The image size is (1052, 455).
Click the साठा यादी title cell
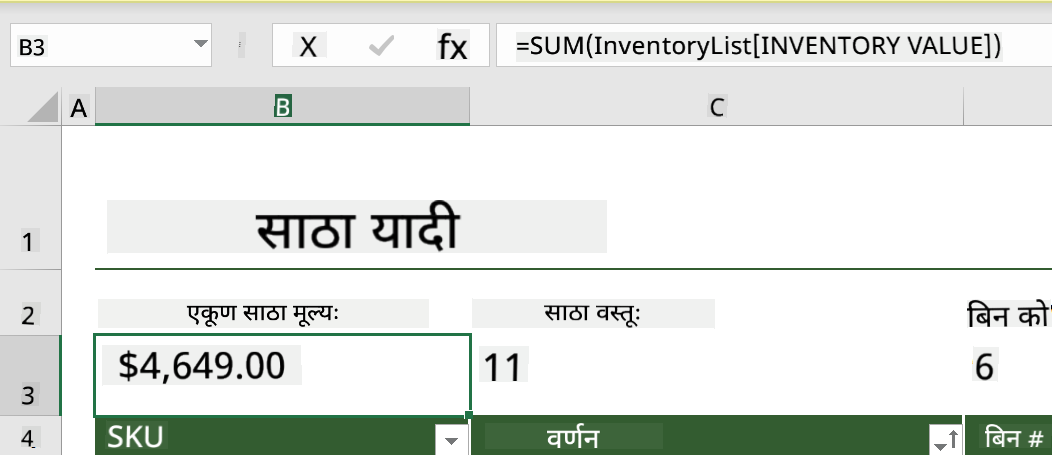pos(357,227)
